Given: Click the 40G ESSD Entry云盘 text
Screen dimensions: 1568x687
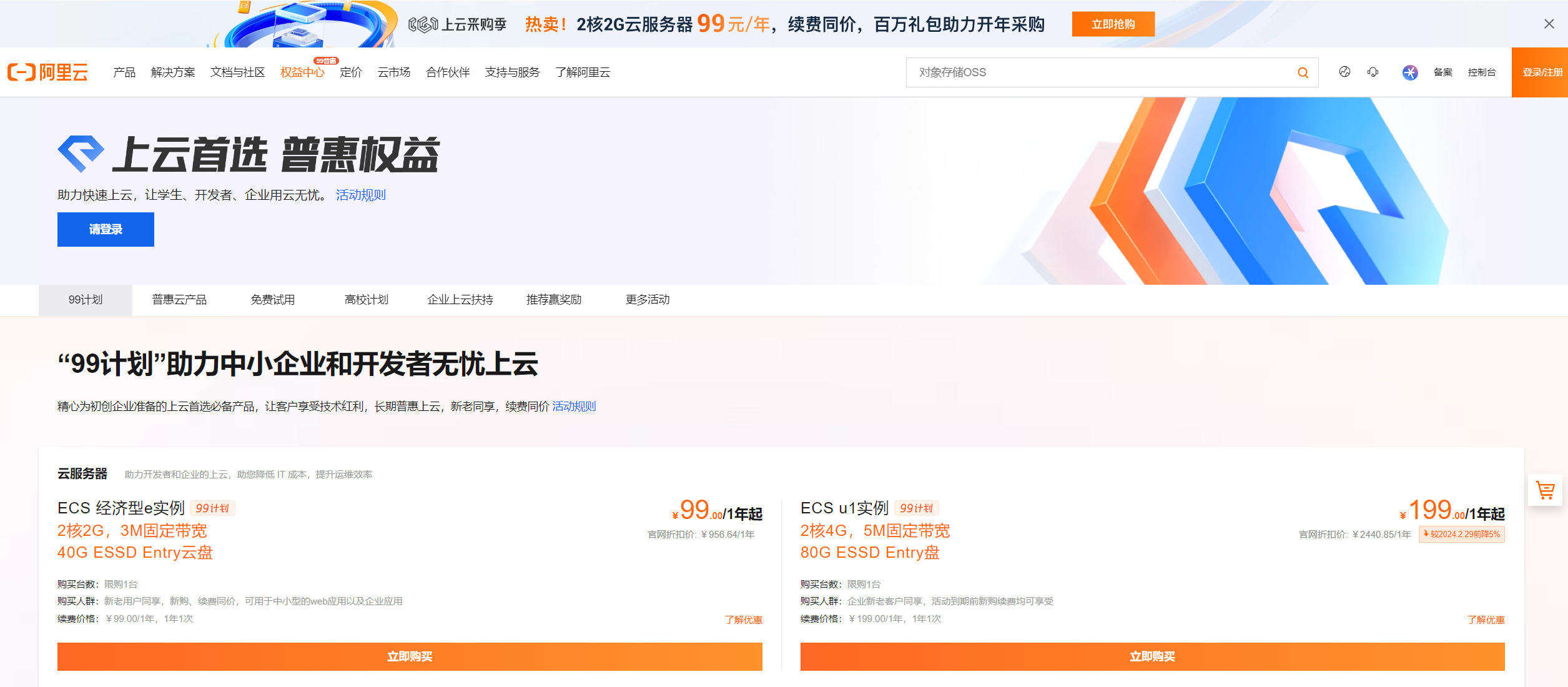Looking at the screenshot, I should (x=136, y=553).
